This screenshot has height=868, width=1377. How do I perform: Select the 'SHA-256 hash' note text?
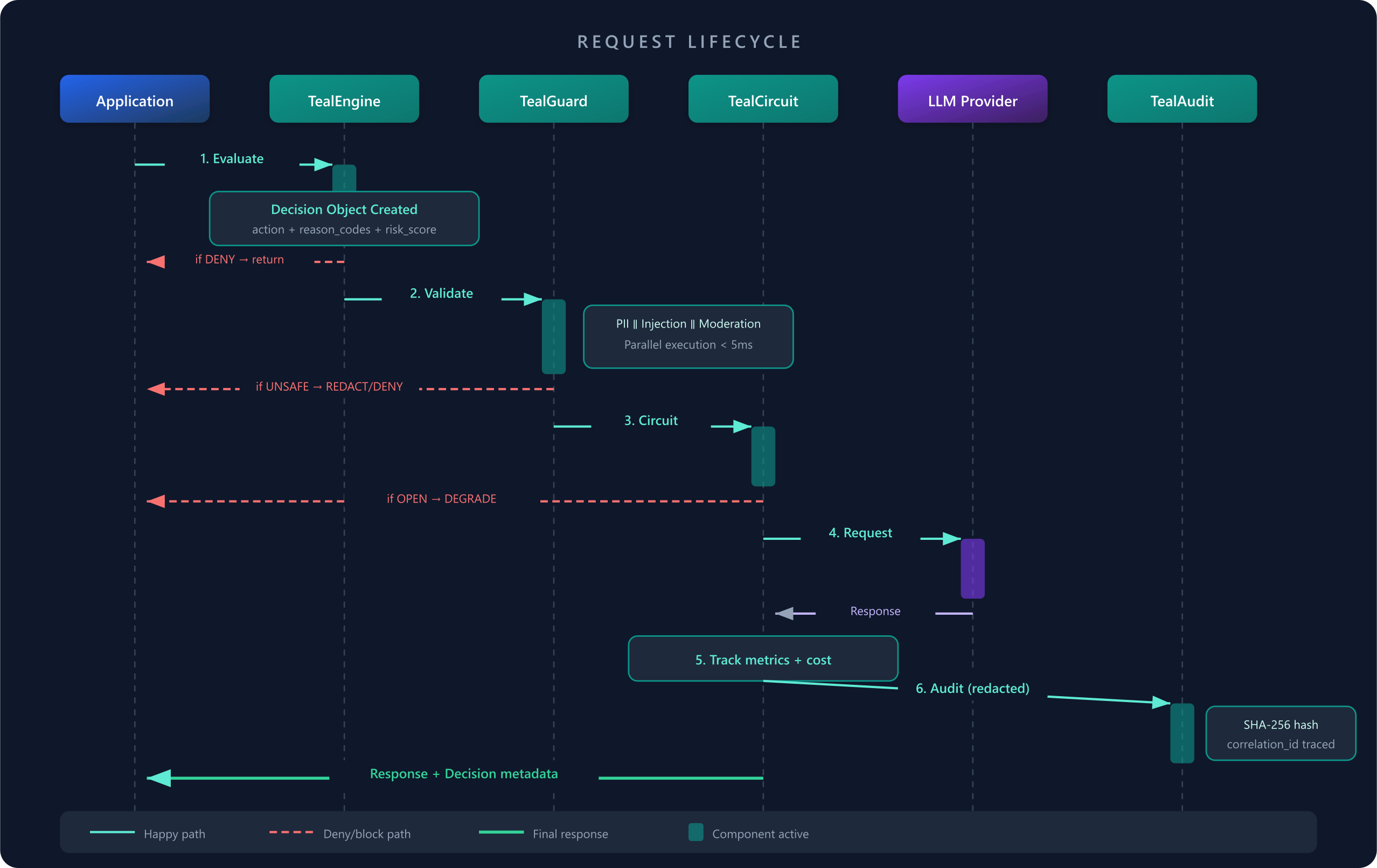pyautogui.click(x=1281, y=725)
